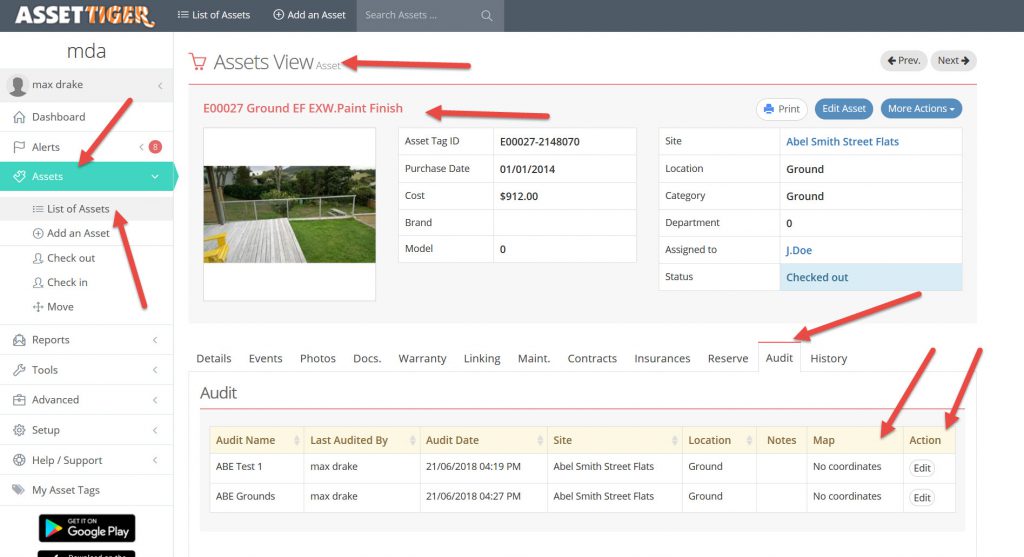Open the Google Play store badge
This screenshot has height=557, width=1024.
click(x=87, y=529)
